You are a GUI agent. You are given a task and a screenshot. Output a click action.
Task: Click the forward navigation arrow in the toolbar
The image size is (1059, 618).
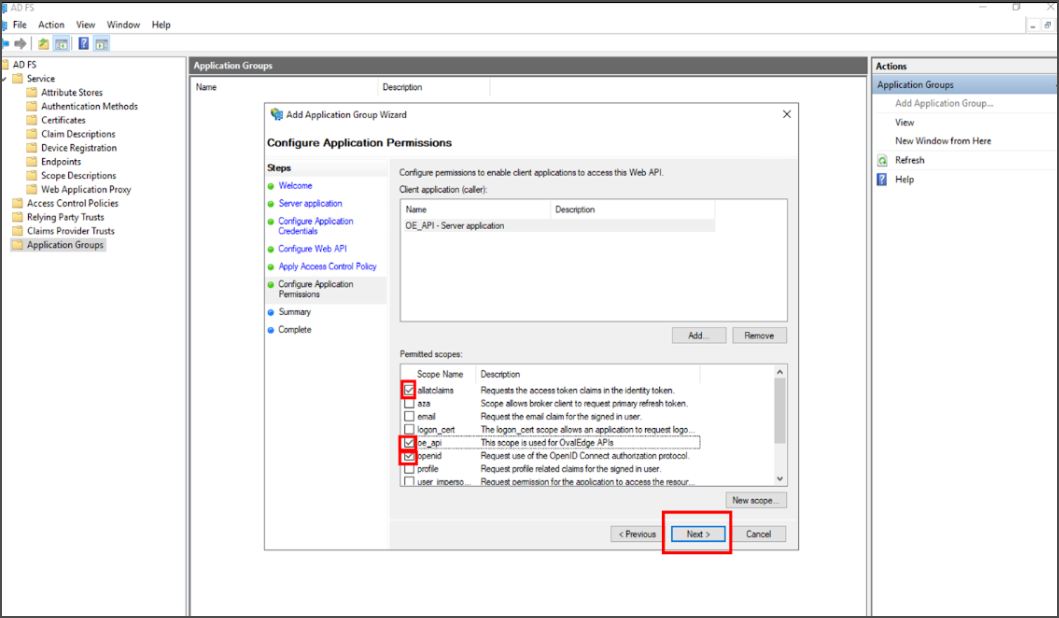[18, 43]
